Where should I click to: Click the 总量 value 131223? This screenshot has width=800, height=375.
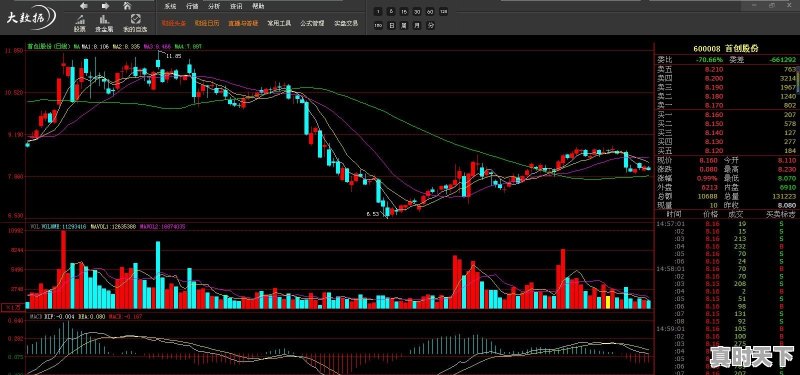tap(785, 196)
